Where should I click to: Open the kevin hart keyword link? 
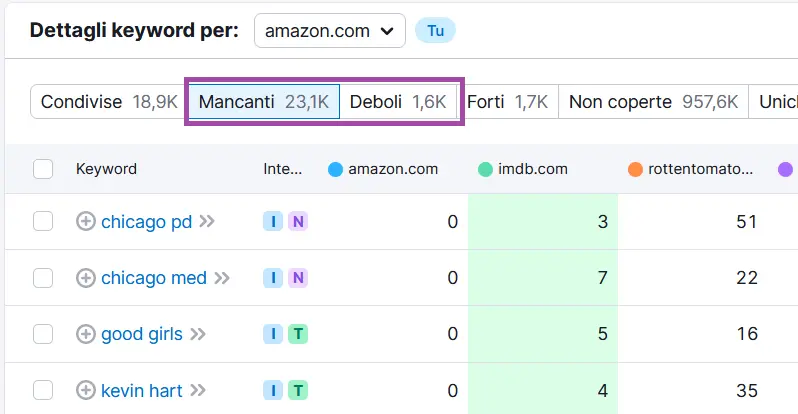pos(141,390)
